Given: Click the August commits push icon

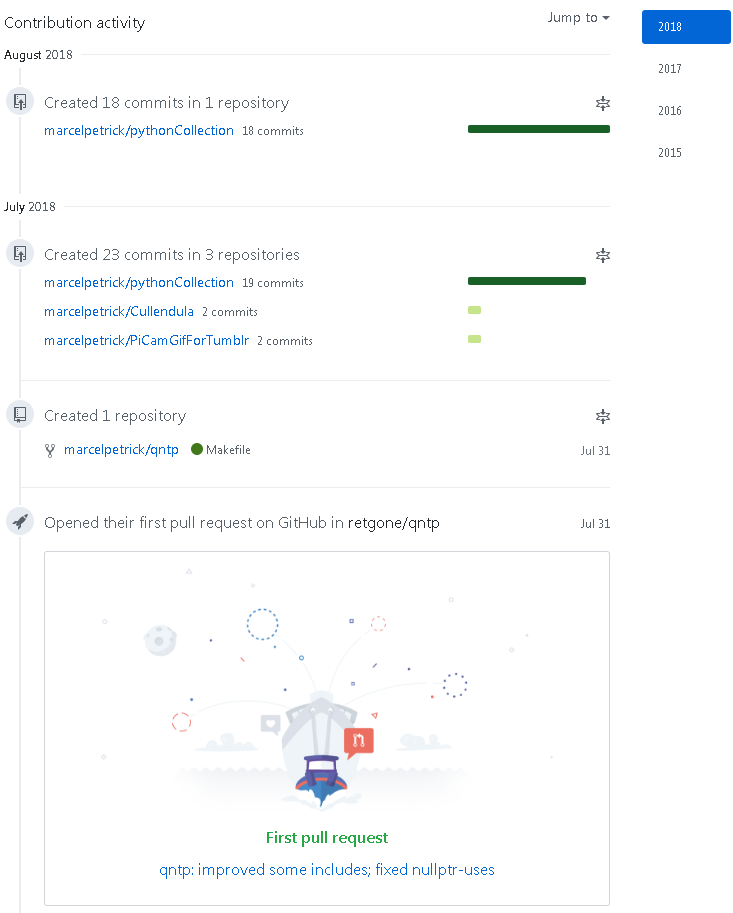Looking at the screenshot, I should 20,102.
